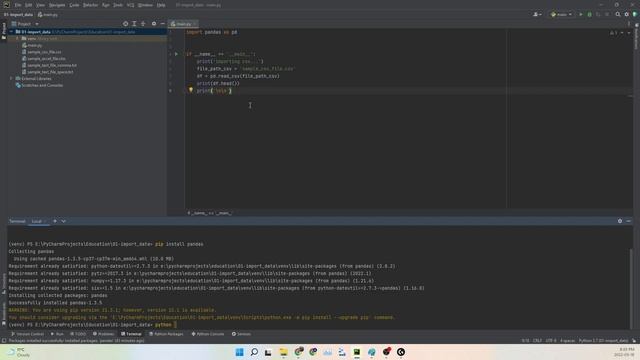Screen dimensions: 640x360
Task: Click Collapse All in Project panel
Action: point(143,24)
